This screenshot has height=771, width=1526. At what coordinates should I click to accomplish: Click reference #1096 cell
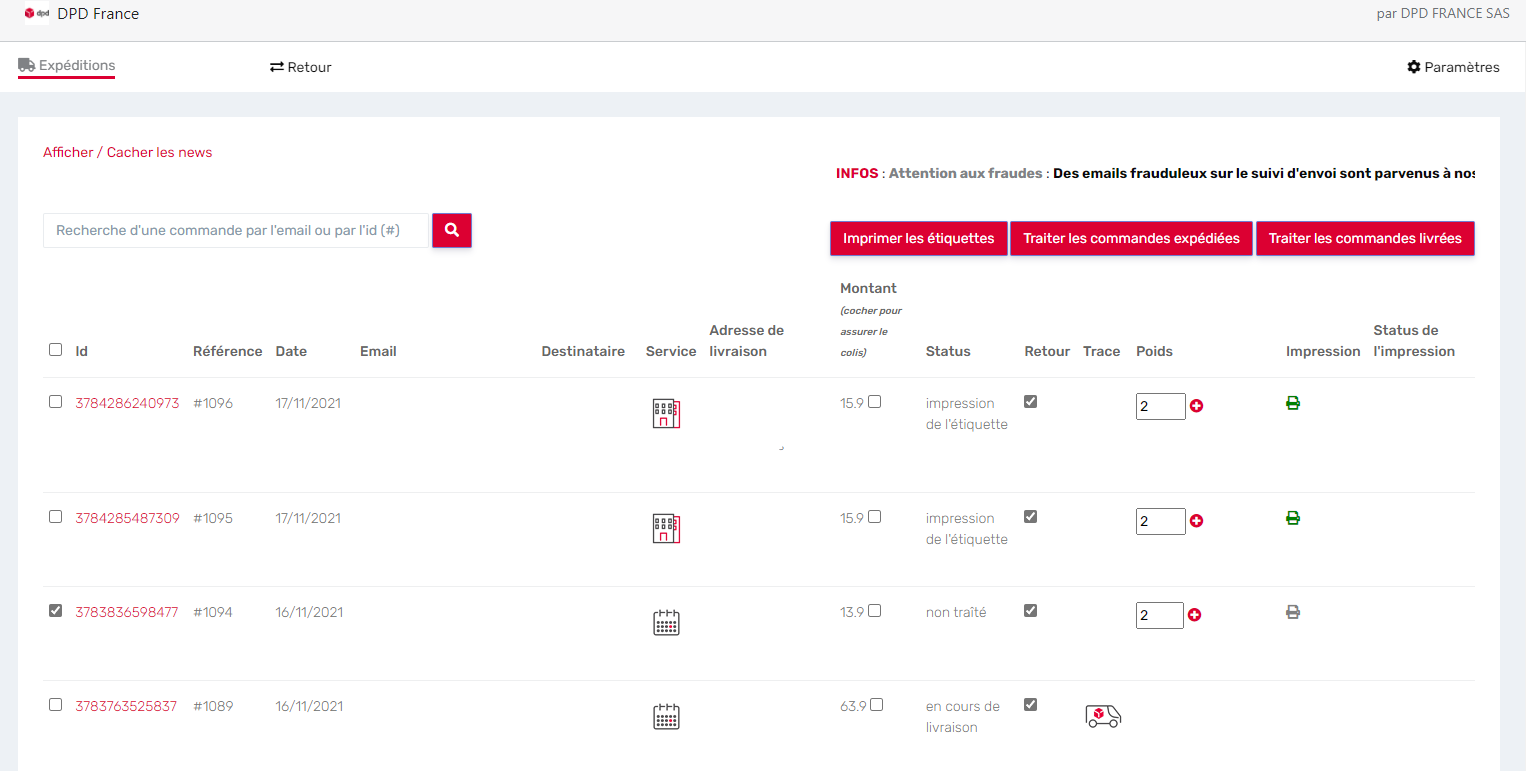pyautogui.click(x=213, y=404)
